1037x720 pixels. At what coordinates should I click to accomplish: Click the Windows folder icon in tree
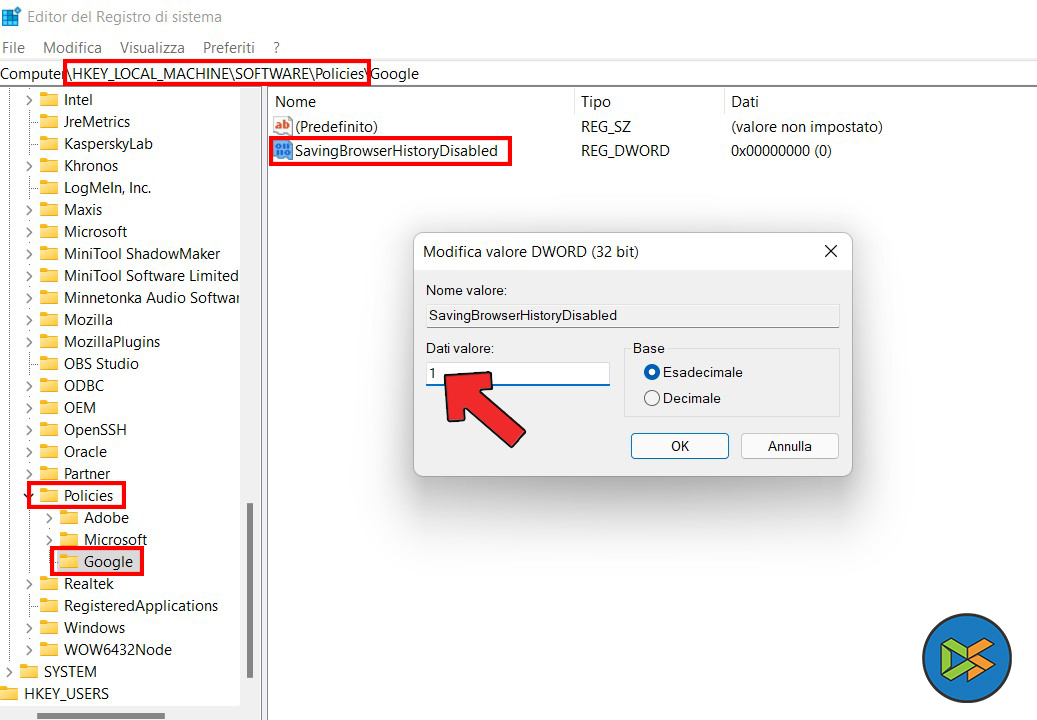[49, 627]
